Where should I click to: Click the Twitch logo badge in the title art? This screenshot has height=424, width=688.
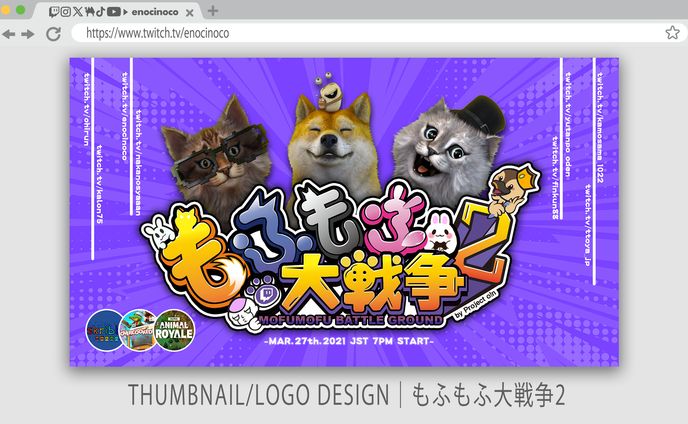pos(267,295)
